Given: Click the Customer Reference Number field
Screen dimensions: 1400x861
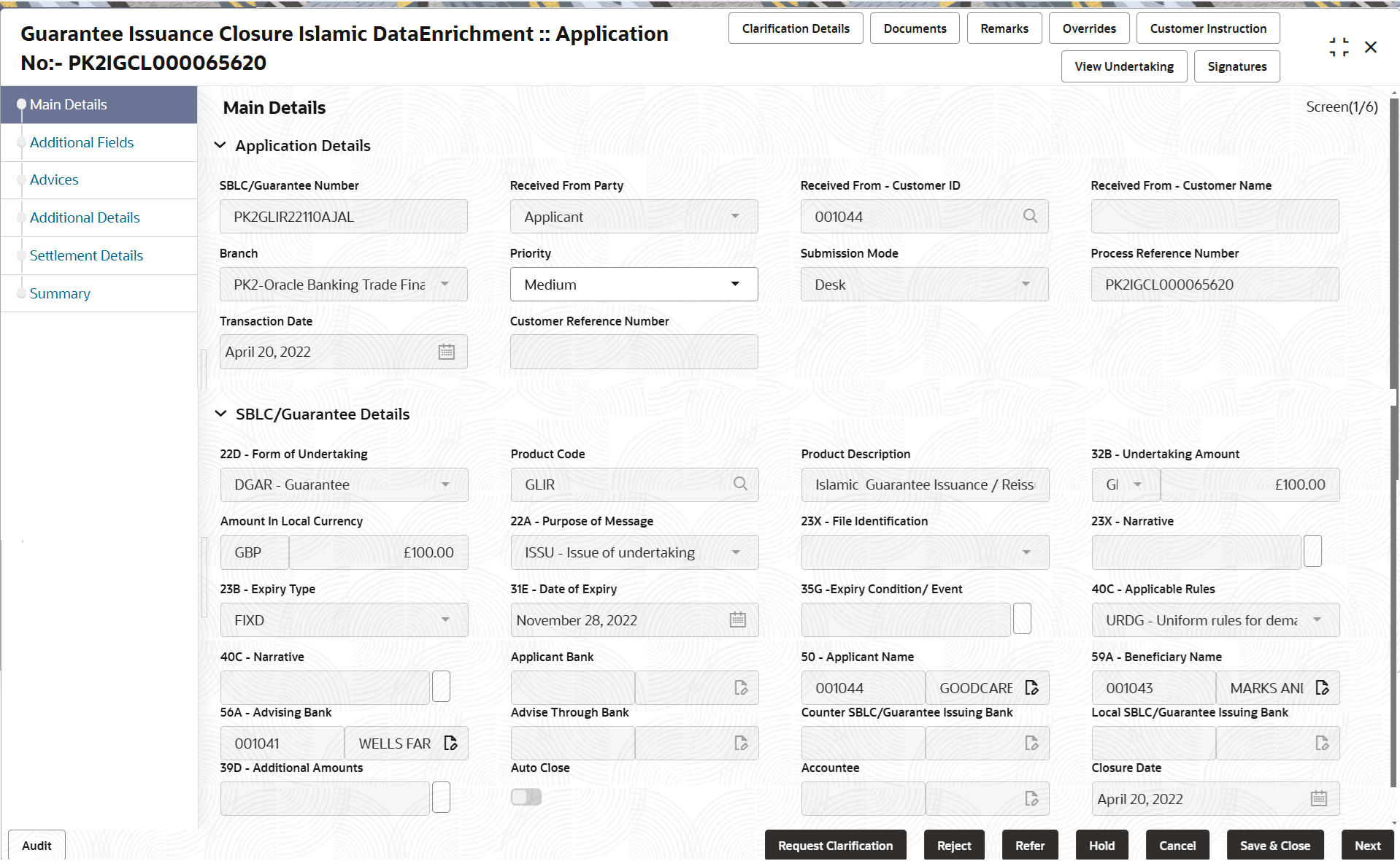Looking at the screenshot, I should tap(633, 352).
